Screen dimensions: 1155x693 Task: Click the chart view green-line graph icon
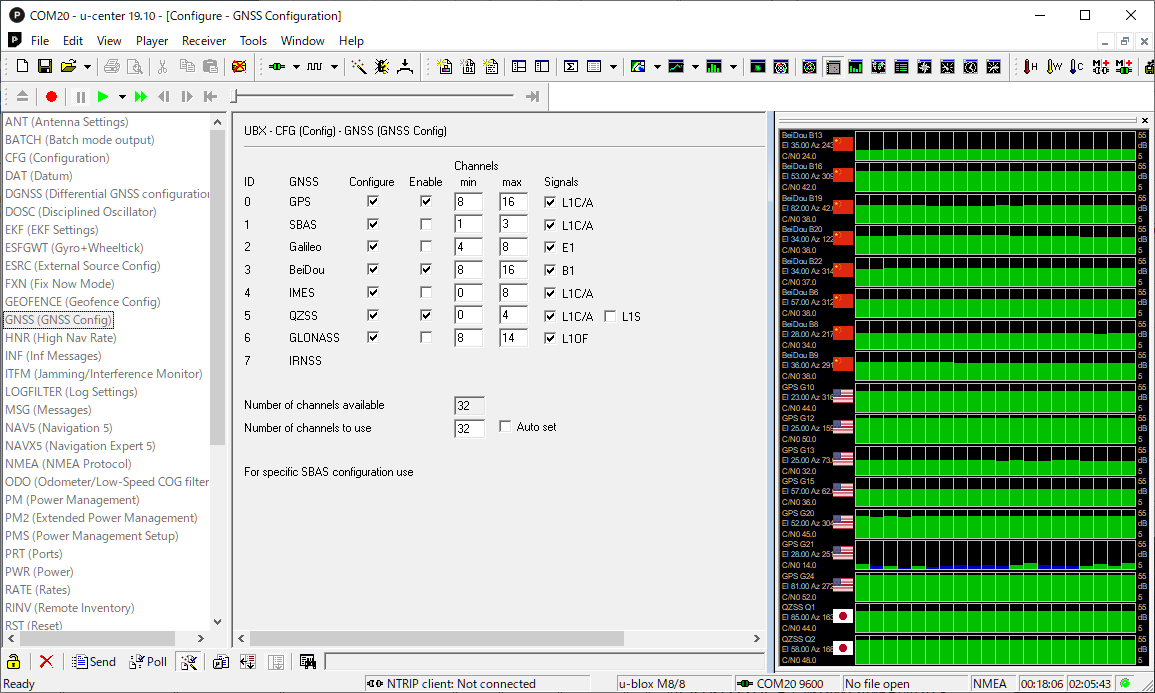(x=676, y=66)
